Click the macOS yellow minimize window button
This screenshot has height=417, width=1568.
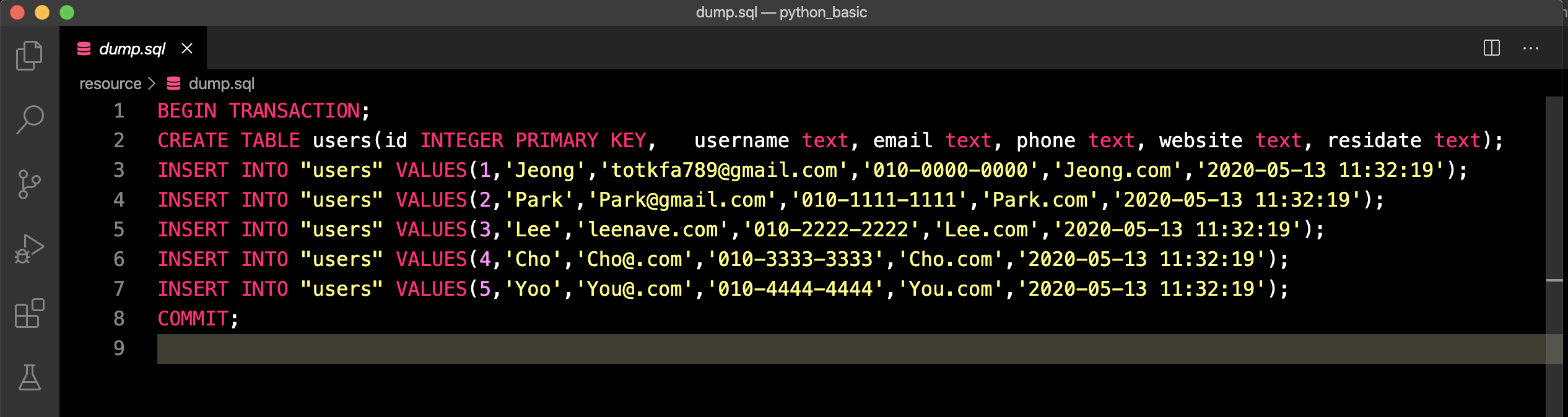pyautogui.click(x=42, y=12)
